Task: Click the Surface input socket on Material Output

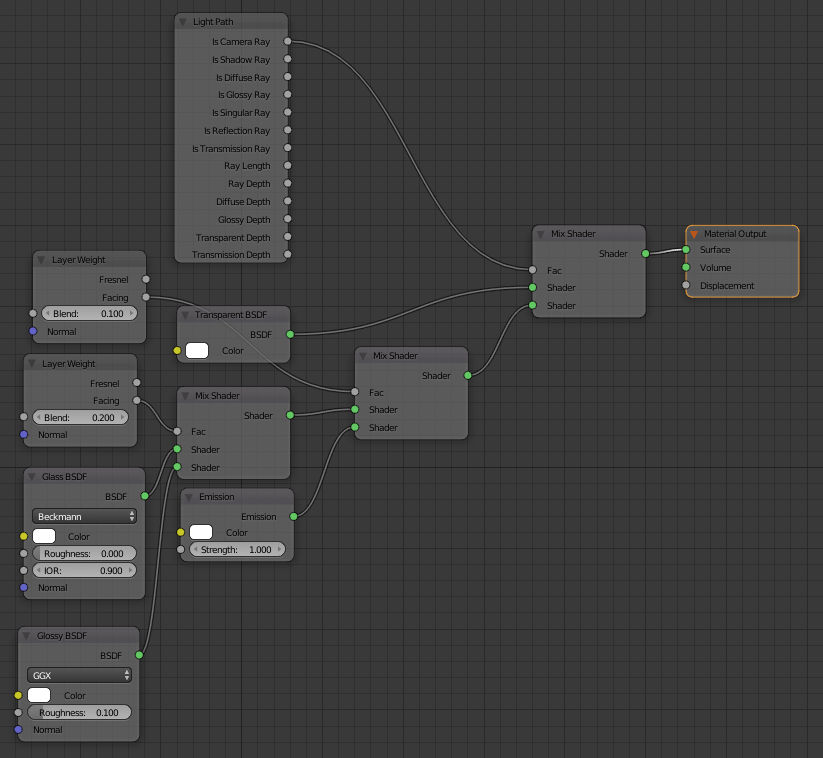Action: pyautogui.click(x=686, y=249)
